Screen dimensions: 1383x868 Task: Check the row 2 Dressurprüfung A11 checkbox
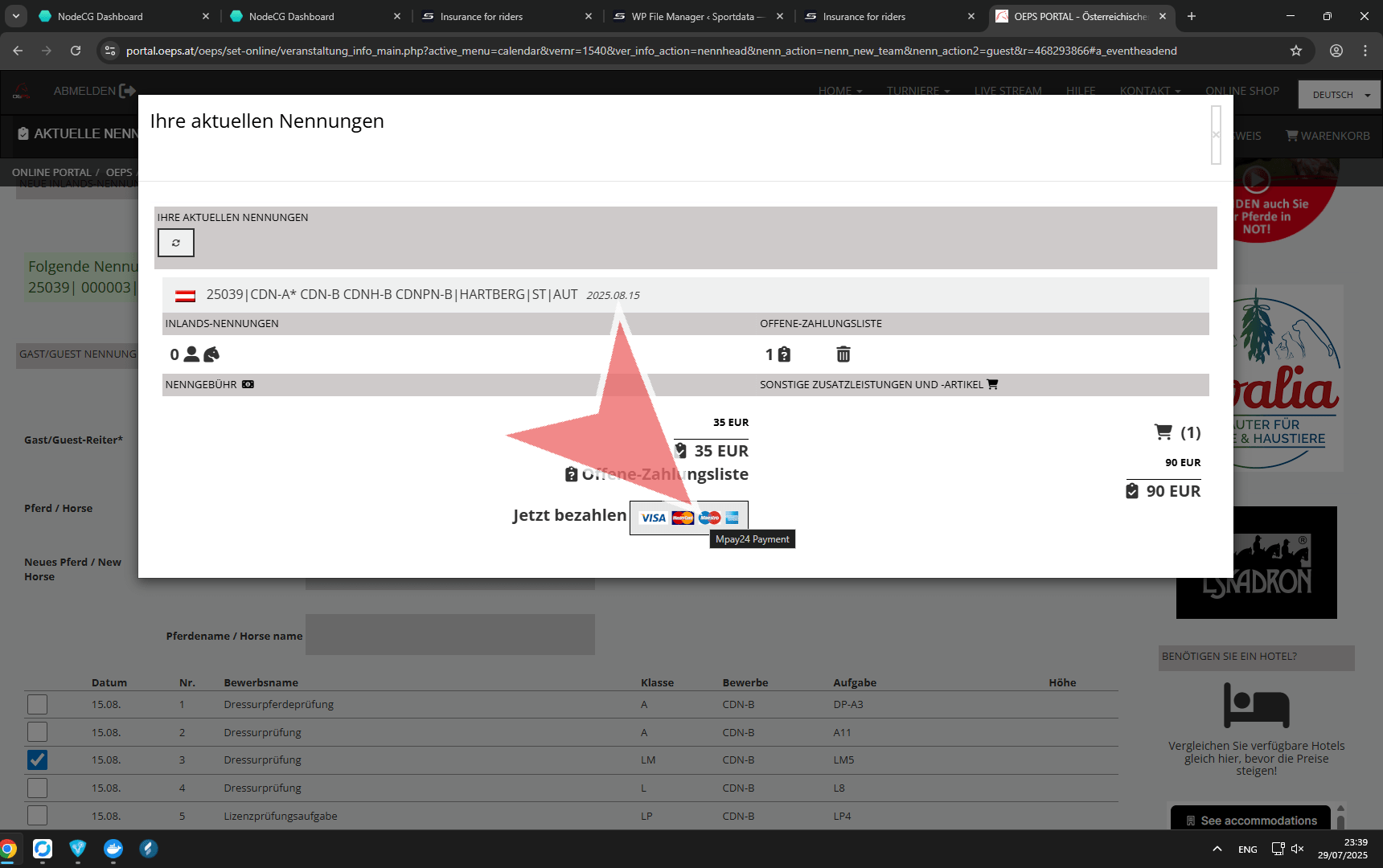click(38, 732)
